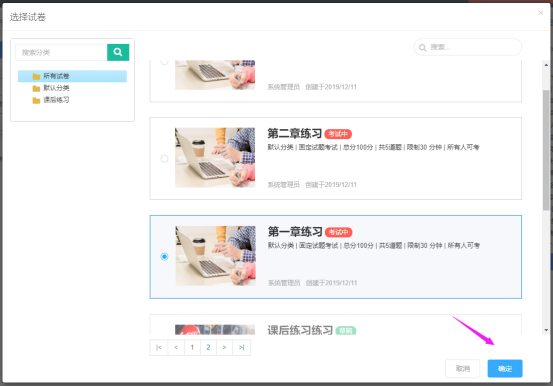Click the 取消 button
The width and height of the screenshot is (553, 387).
point(463,369)
